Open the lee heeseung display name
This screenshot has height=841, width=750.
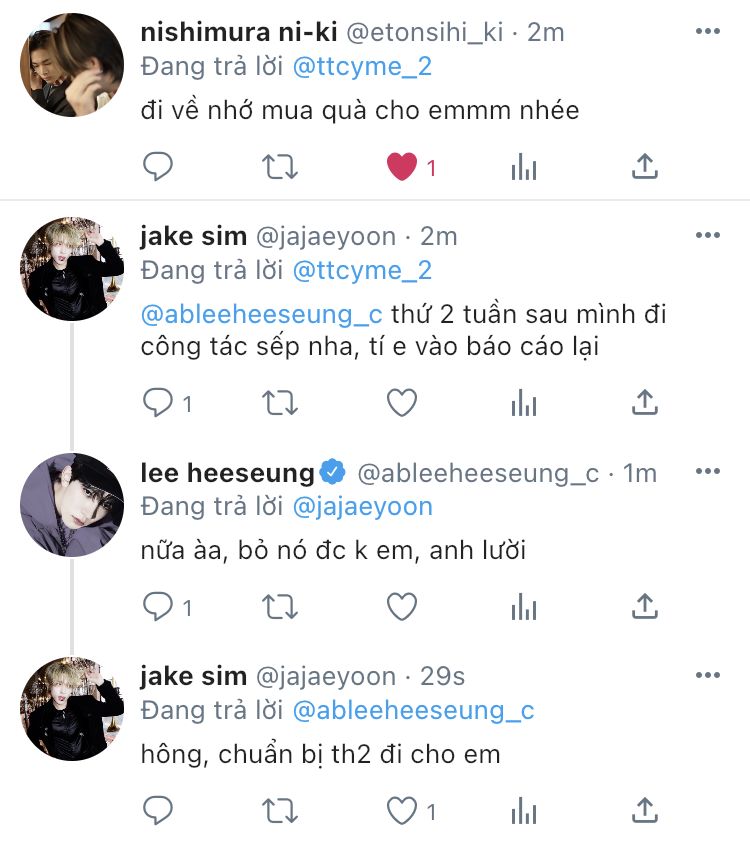click(x=227, y=473)
